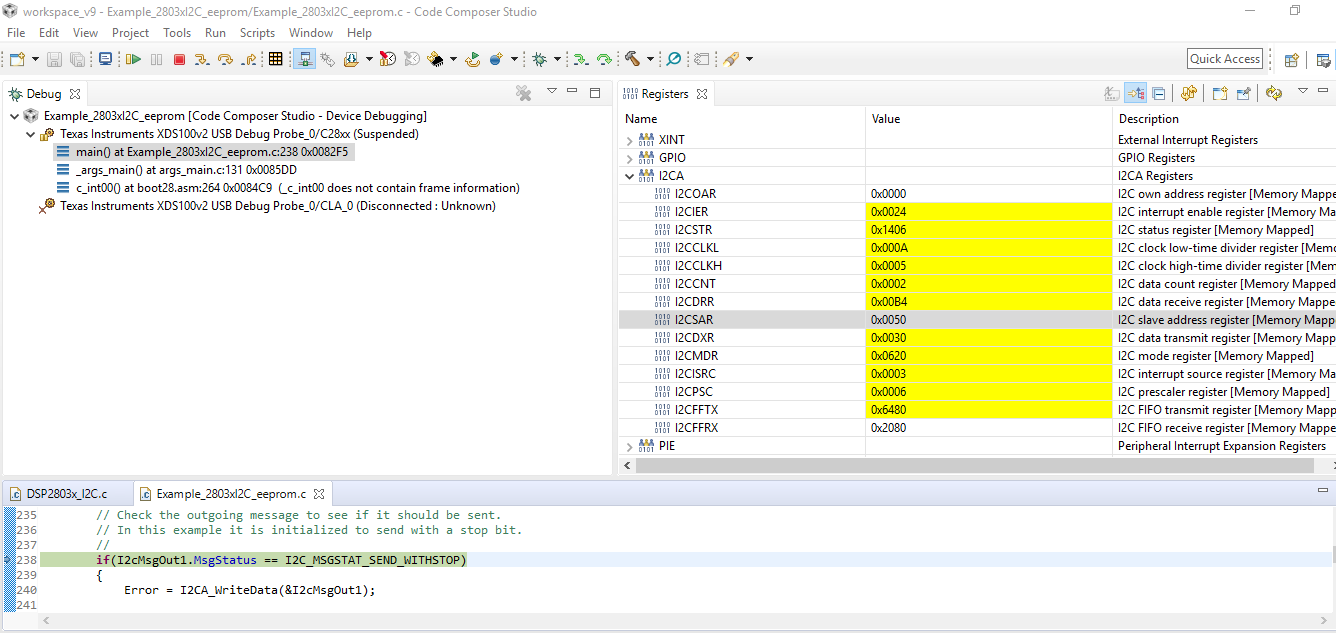Click the Step Return icon
Viewport: 1336px width, 633px height.
pyautogui.click(x=248, y=60)
